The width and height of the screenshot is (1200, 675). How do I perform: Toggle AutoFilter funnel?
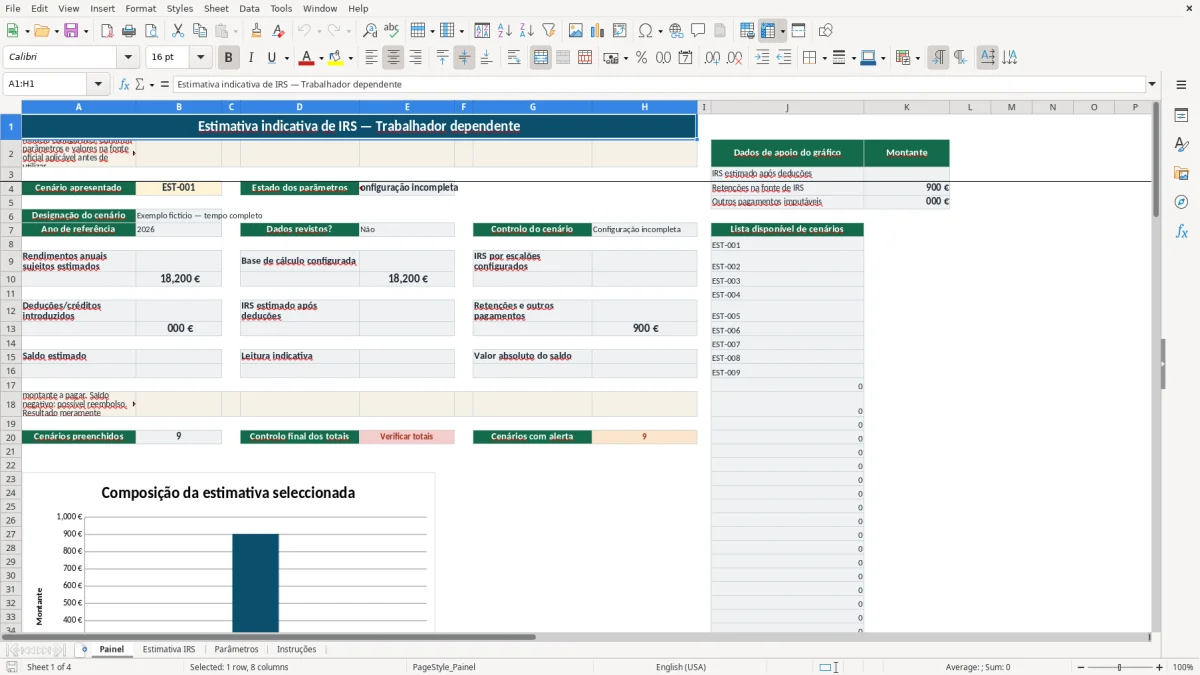click(x=548, y=31)
